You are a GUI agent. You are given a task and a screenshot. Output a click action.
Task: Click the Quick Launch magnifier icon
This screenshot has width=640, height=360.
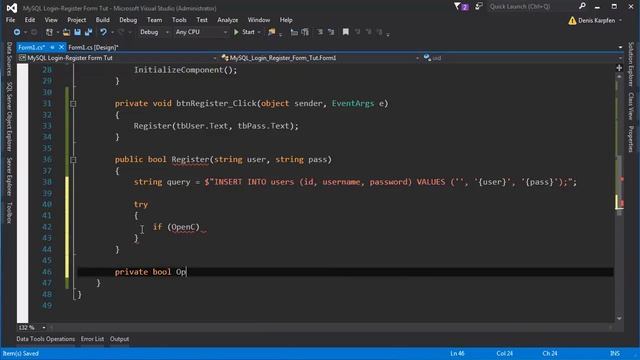click(x=582, y=6)
